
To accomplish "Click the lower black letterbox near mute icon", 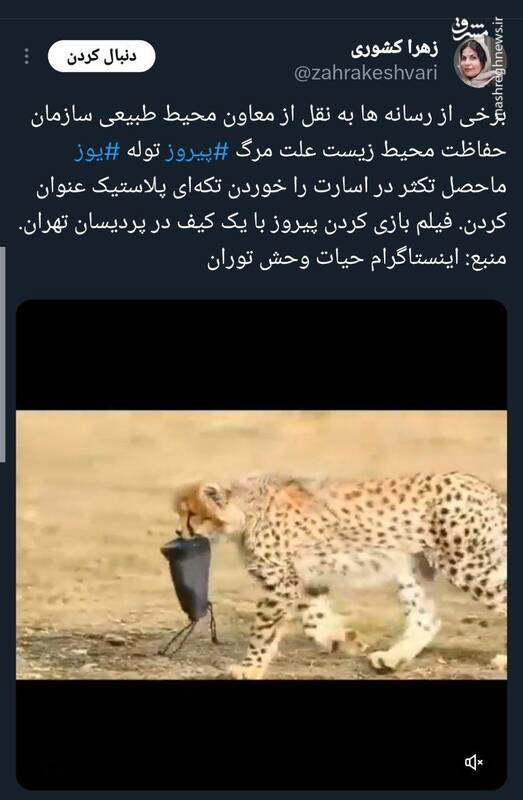I will [261, 734].
